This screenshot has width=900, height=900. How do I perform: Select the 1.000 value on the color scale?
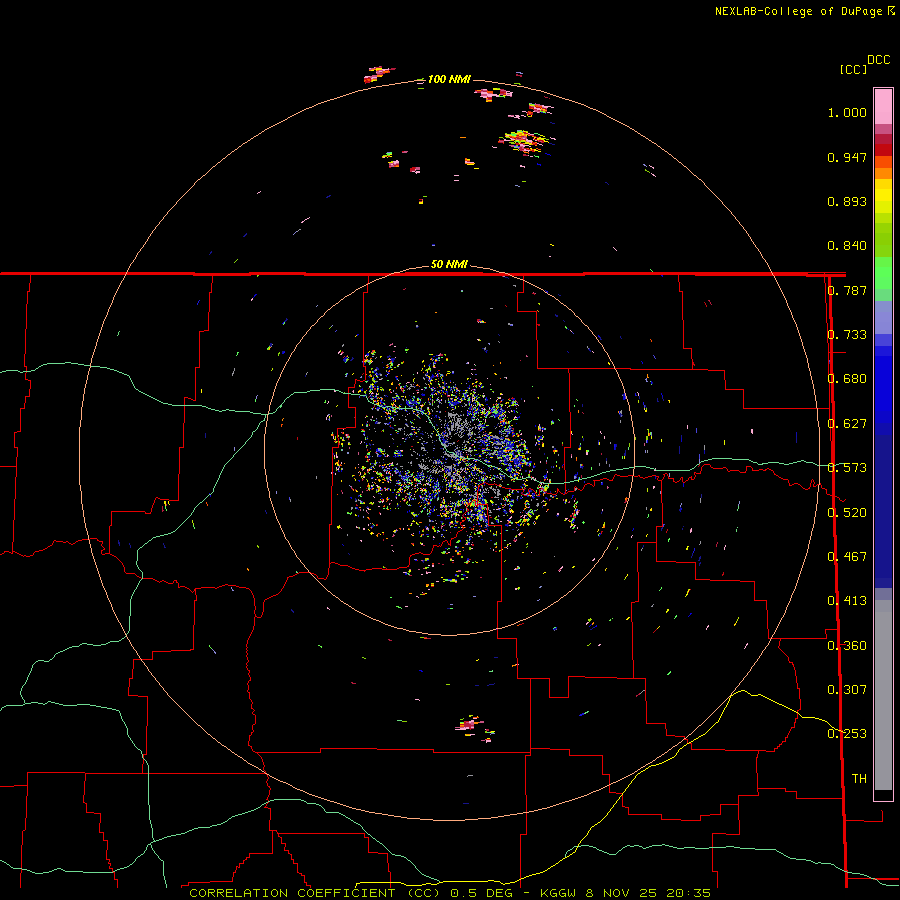(x=847, y=112)
